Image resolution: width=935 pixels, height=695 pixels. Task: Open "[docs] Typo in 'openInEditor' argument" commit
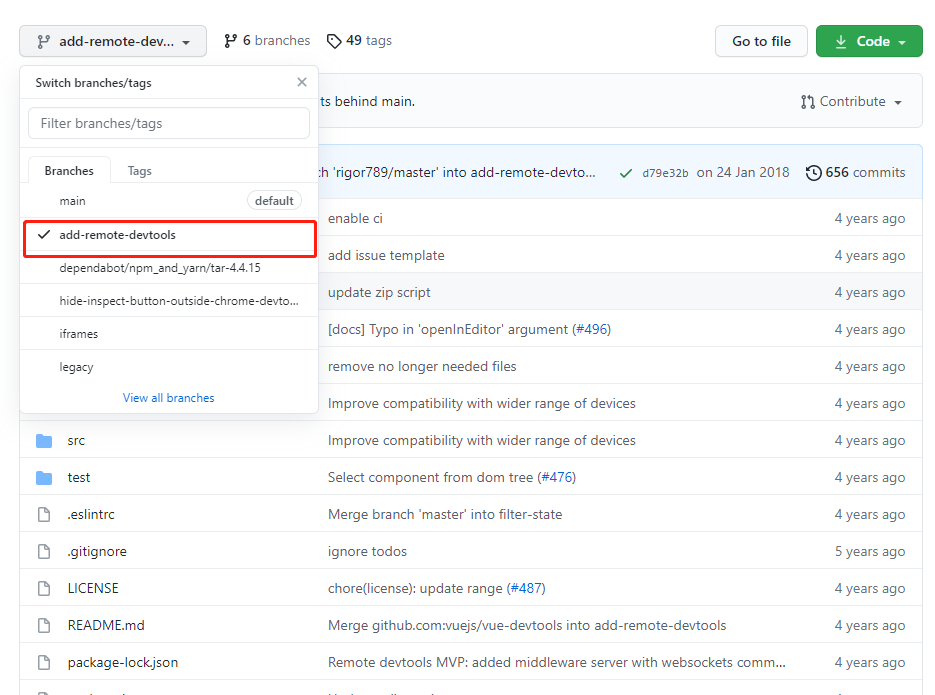point(448,330)
